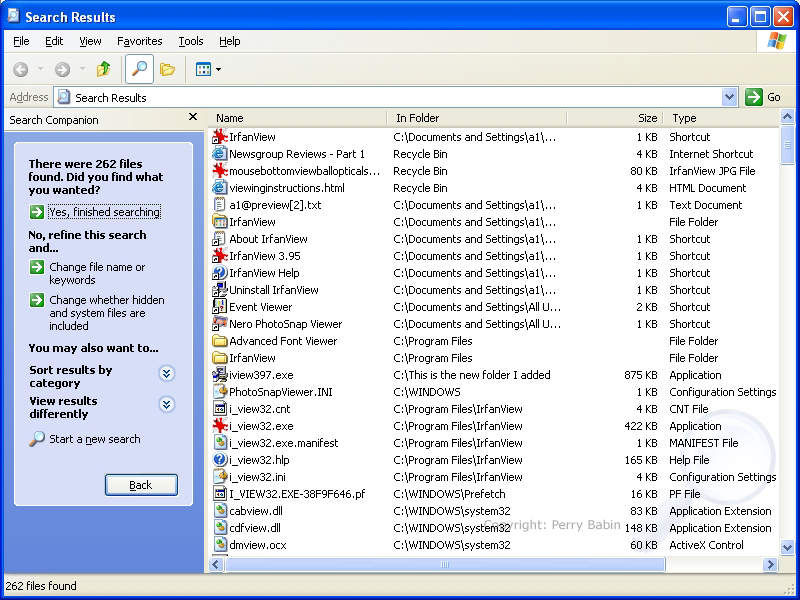Select Advanced Font Viewer folder icon
800x600 pixels.
pos(220,341)
